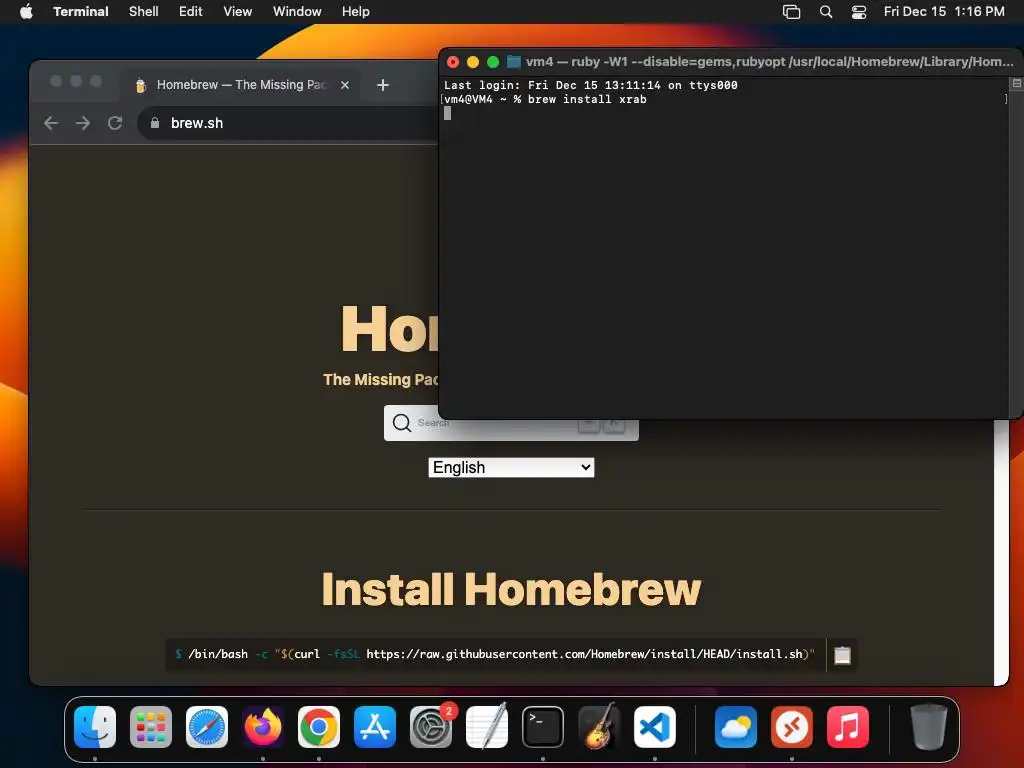The height and width of the screenshot is (768, 1024).
Task: Click the browser forward arrow
Action: tap(82, 123)
